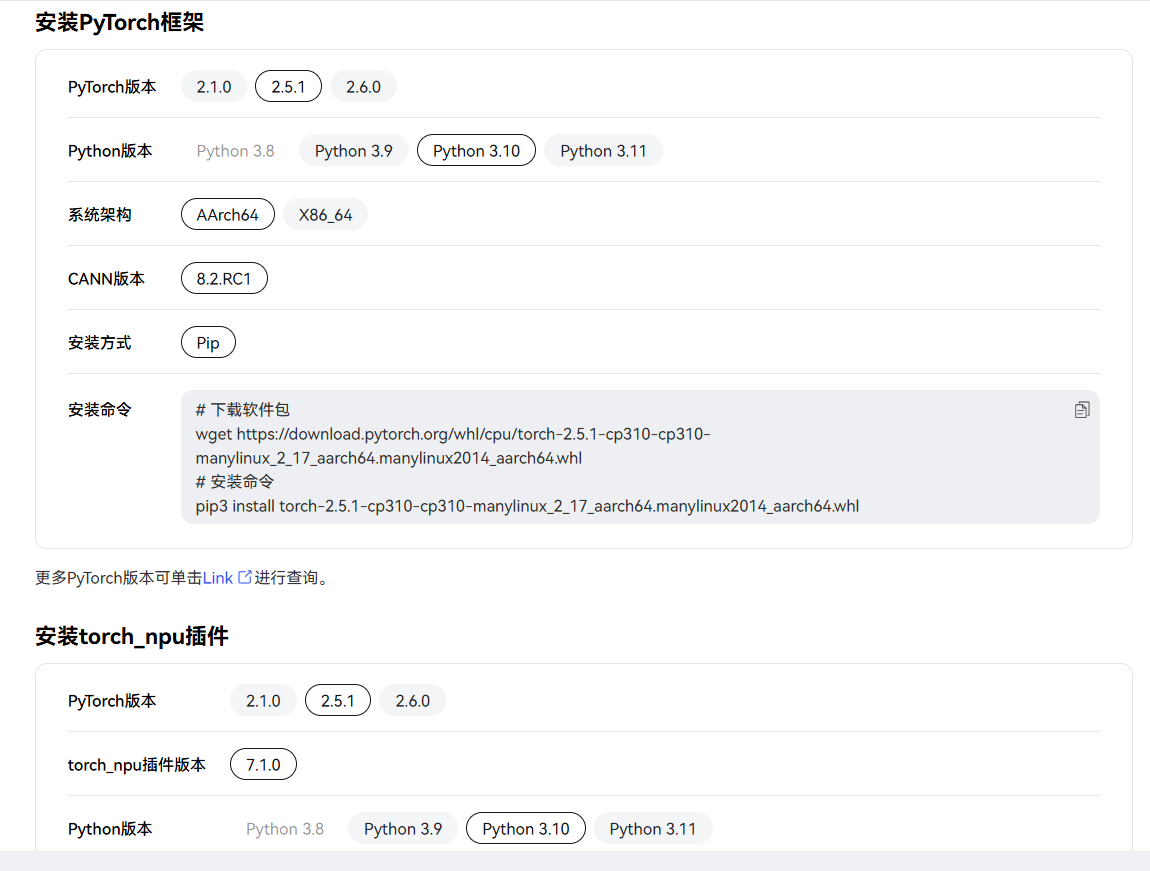Select PyTorch version 2.6.0 in PyTorch framework section

coord(363,87)
